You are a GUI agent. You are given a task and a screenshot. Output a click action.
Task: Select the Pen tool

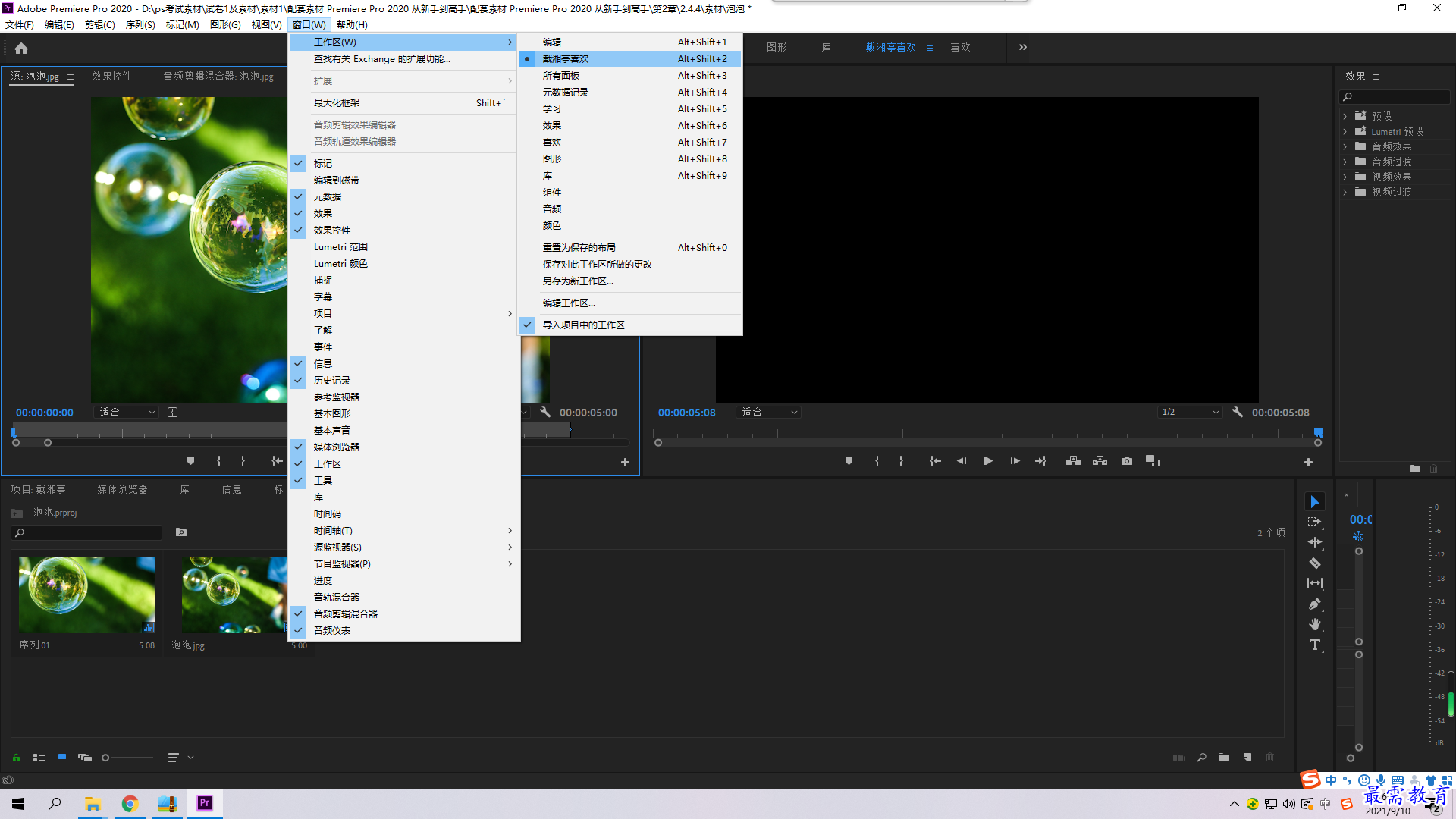pos(1315,604)
